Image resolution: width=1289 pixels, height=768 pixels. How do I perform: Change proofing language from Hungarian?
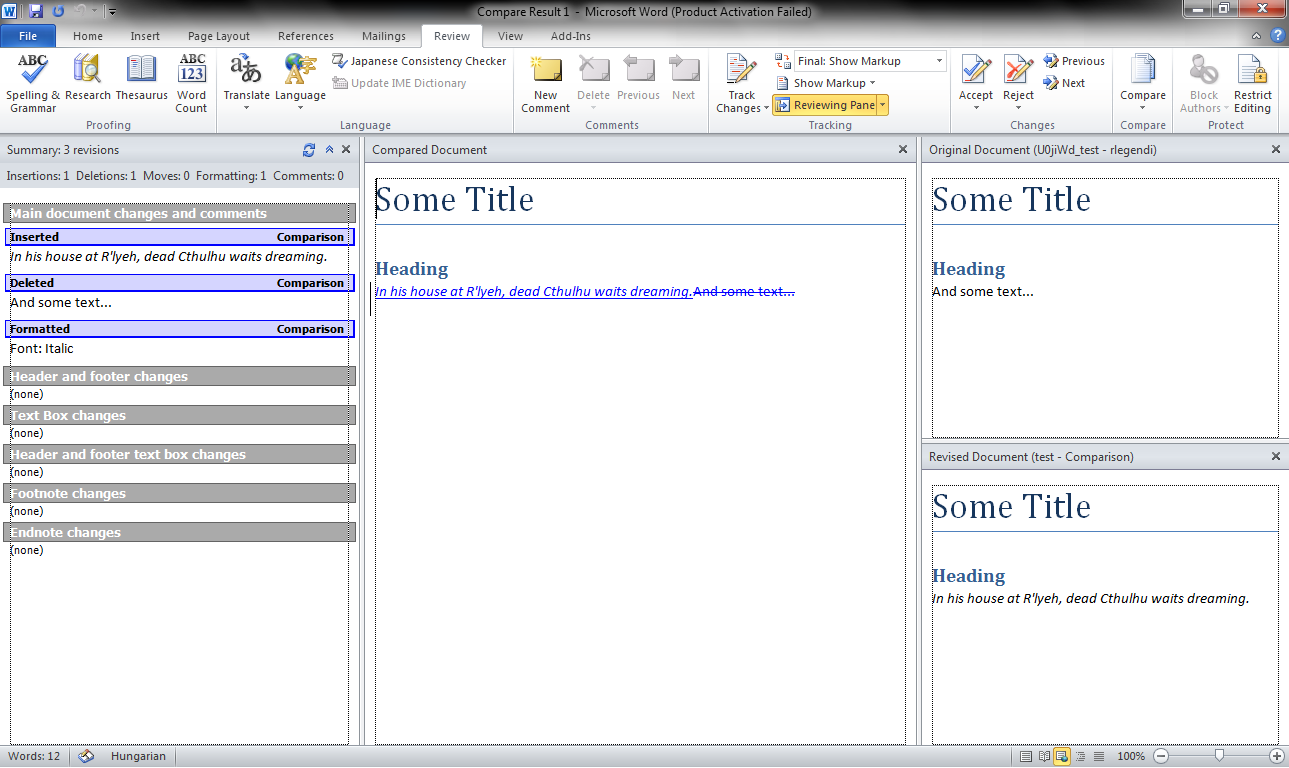pyautogui.click(x=137, y=756)
